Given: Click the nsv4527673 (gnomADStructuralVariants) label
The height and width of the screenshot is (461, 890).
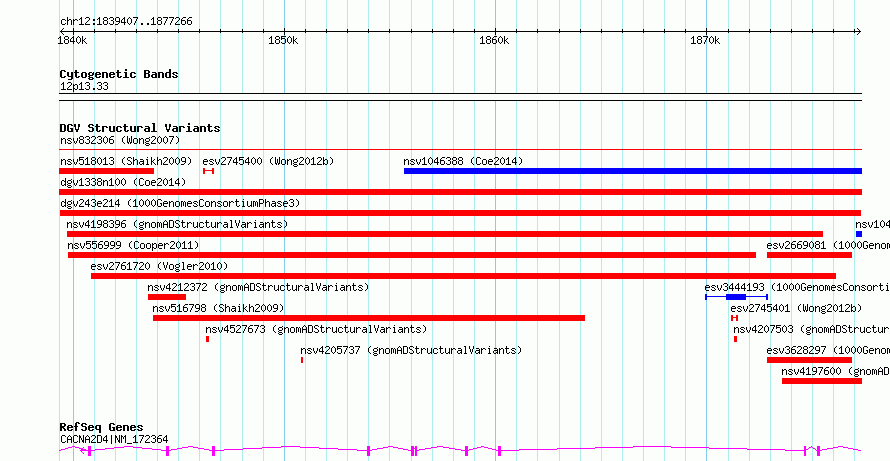Looking at the screenshot, I should point(316,329).
